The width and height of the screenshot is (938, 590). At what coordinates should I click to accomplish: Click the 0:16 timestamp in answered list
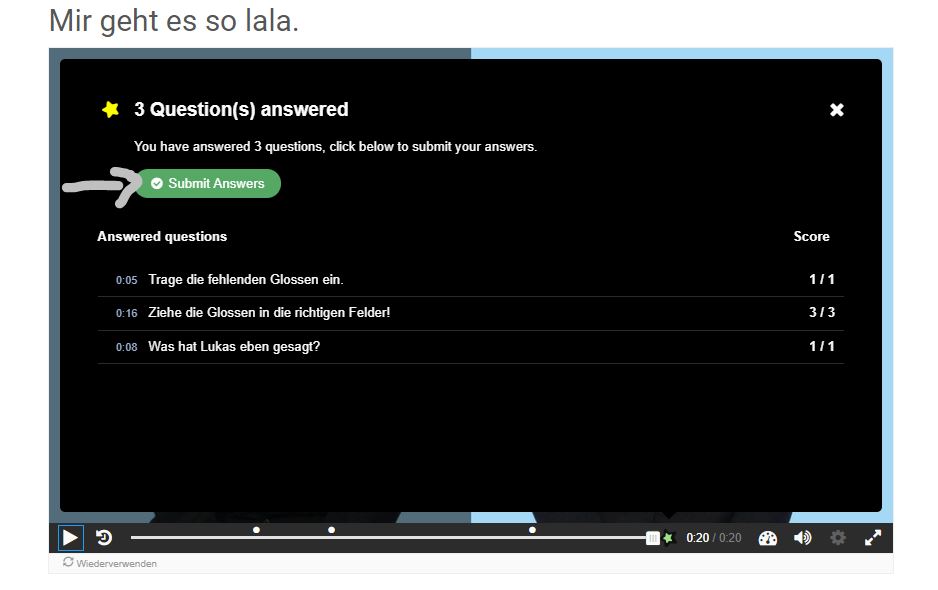[x=126, y=314]
